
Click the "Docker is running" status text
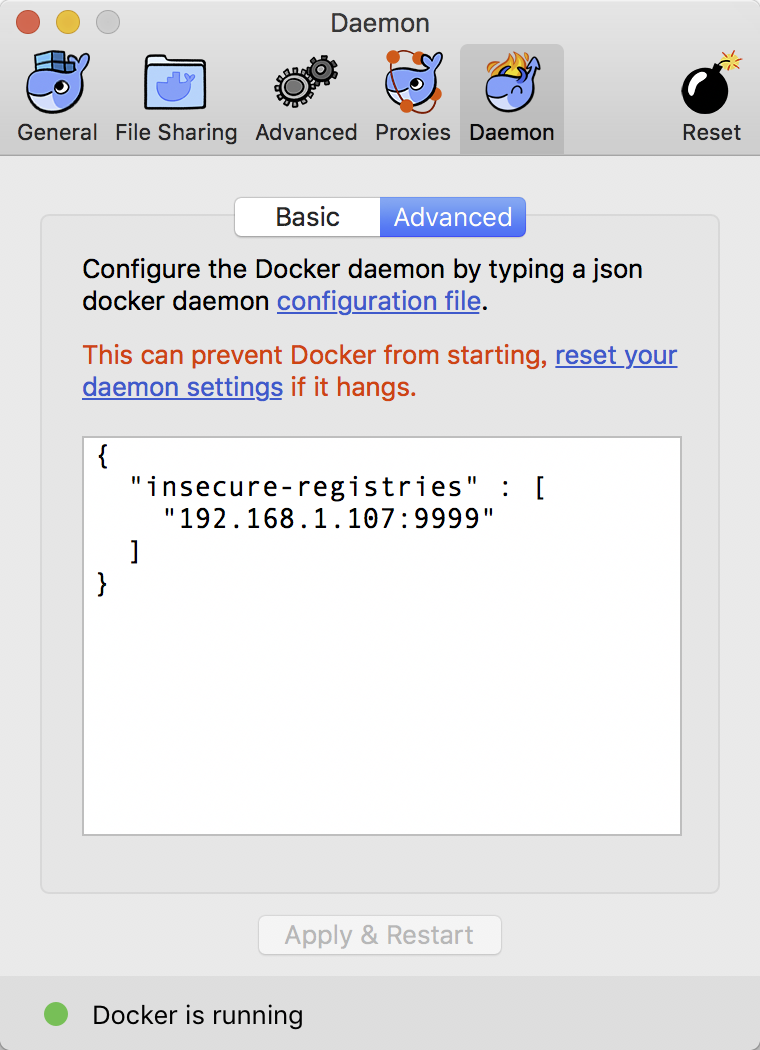(197, 1015)
